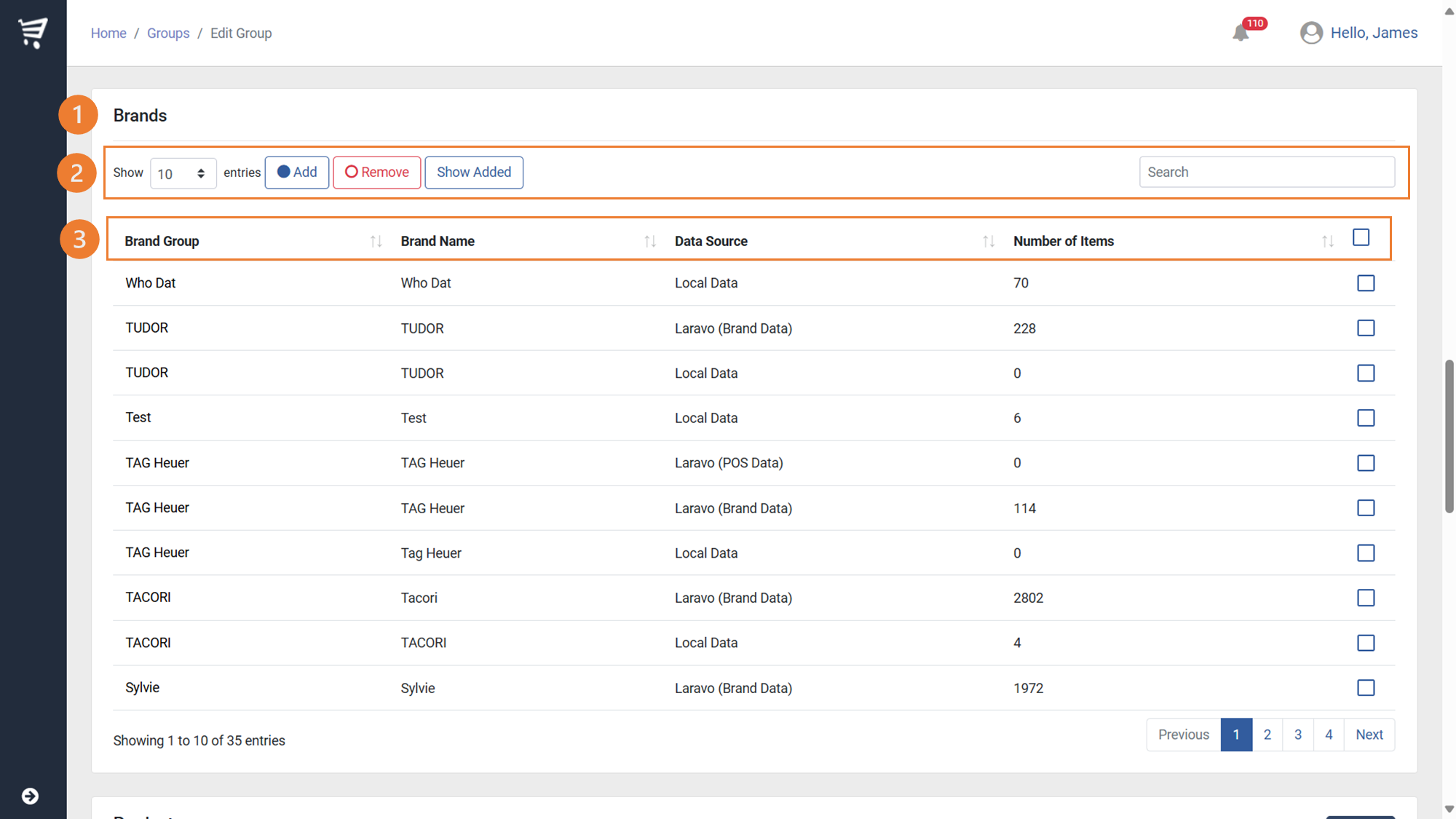Check the TACORI Local Data row checkbox
Viewport: 1456px width, 819px height.
click(x=1366, y=643)
